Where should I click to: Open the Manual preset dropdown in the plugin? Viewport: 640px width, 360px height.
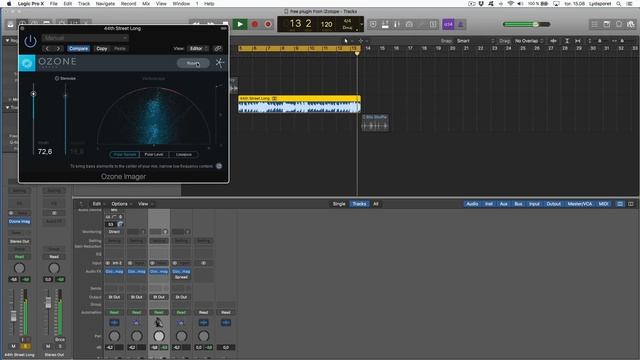pyautogui.click(x=85, y=38)
